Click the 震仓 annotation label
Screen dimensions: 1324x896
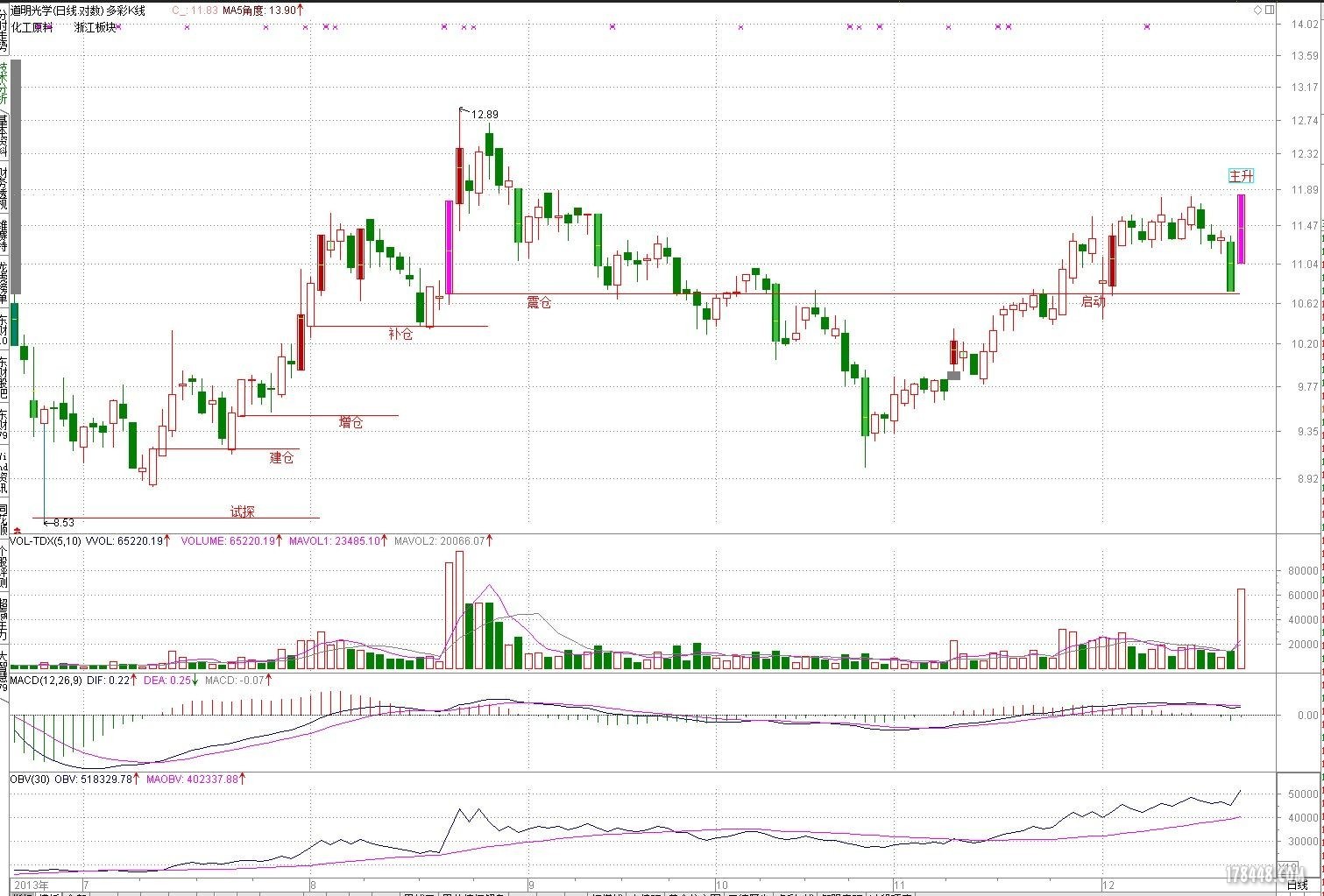(x=539, y=302)
